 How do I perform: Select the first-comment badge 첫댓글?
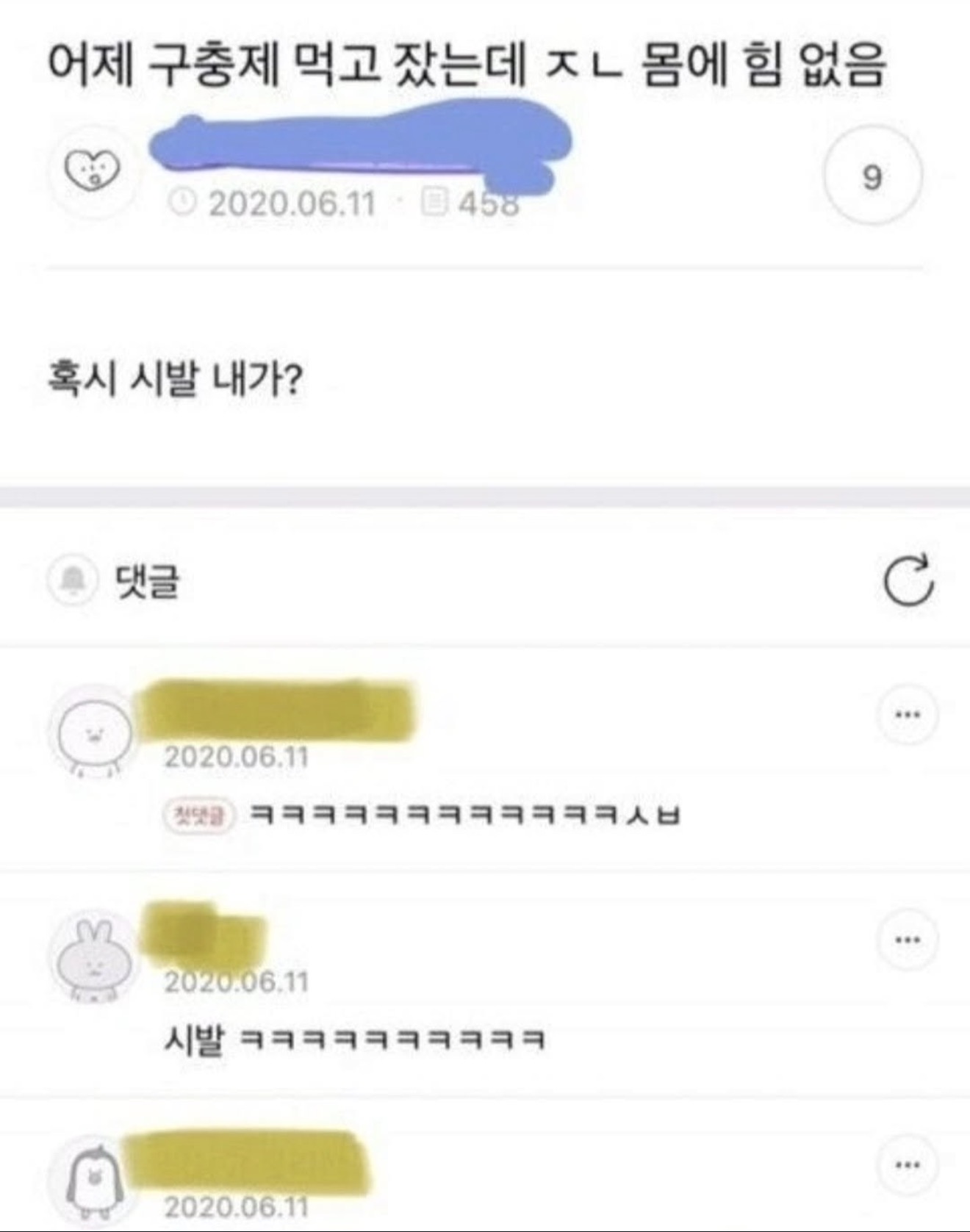tap(198, 815)
